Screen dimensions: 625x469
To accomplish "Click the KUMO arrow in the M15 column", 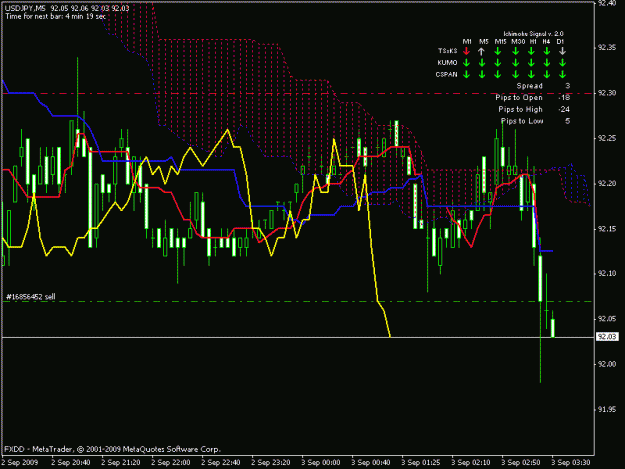I will tap(498, 63).
